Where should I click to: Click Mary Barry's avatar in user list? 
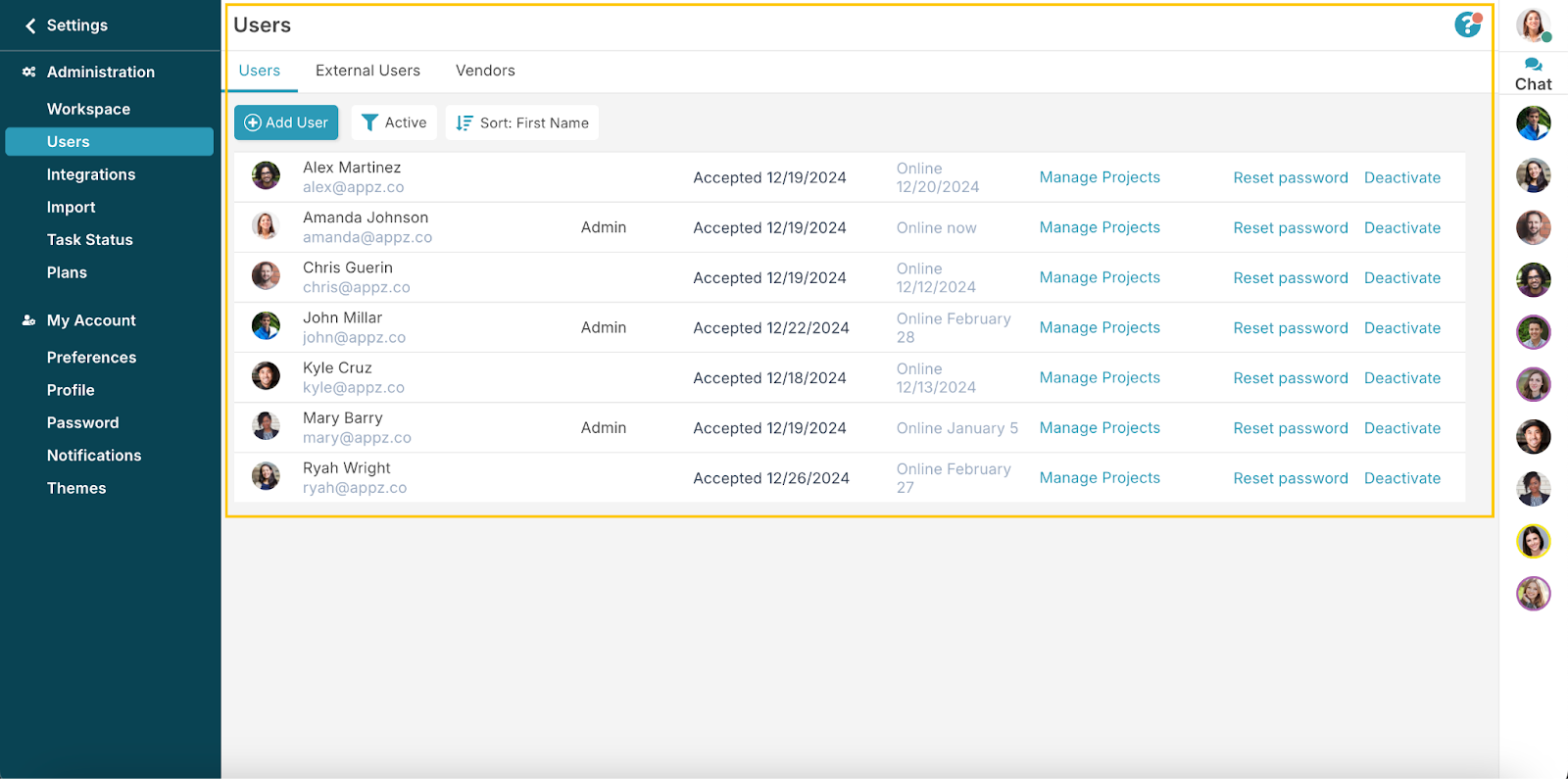click(x=266, y=426)
